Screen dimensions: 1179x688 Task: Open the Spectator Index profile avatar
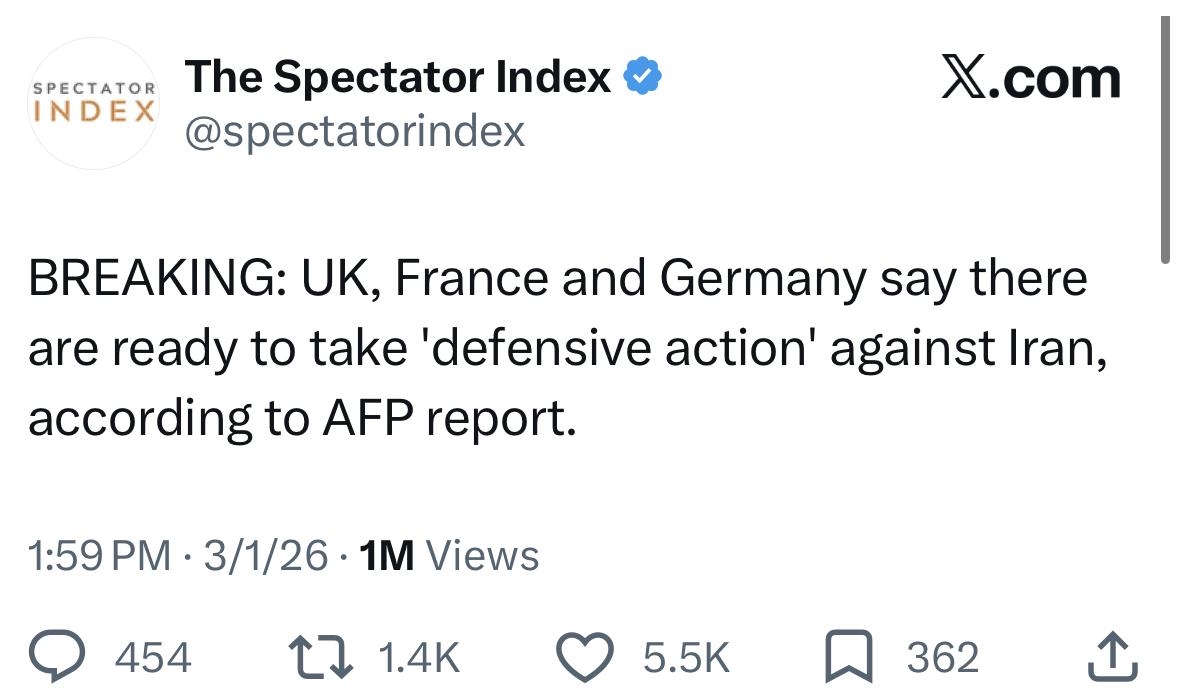tap(94, 103)
